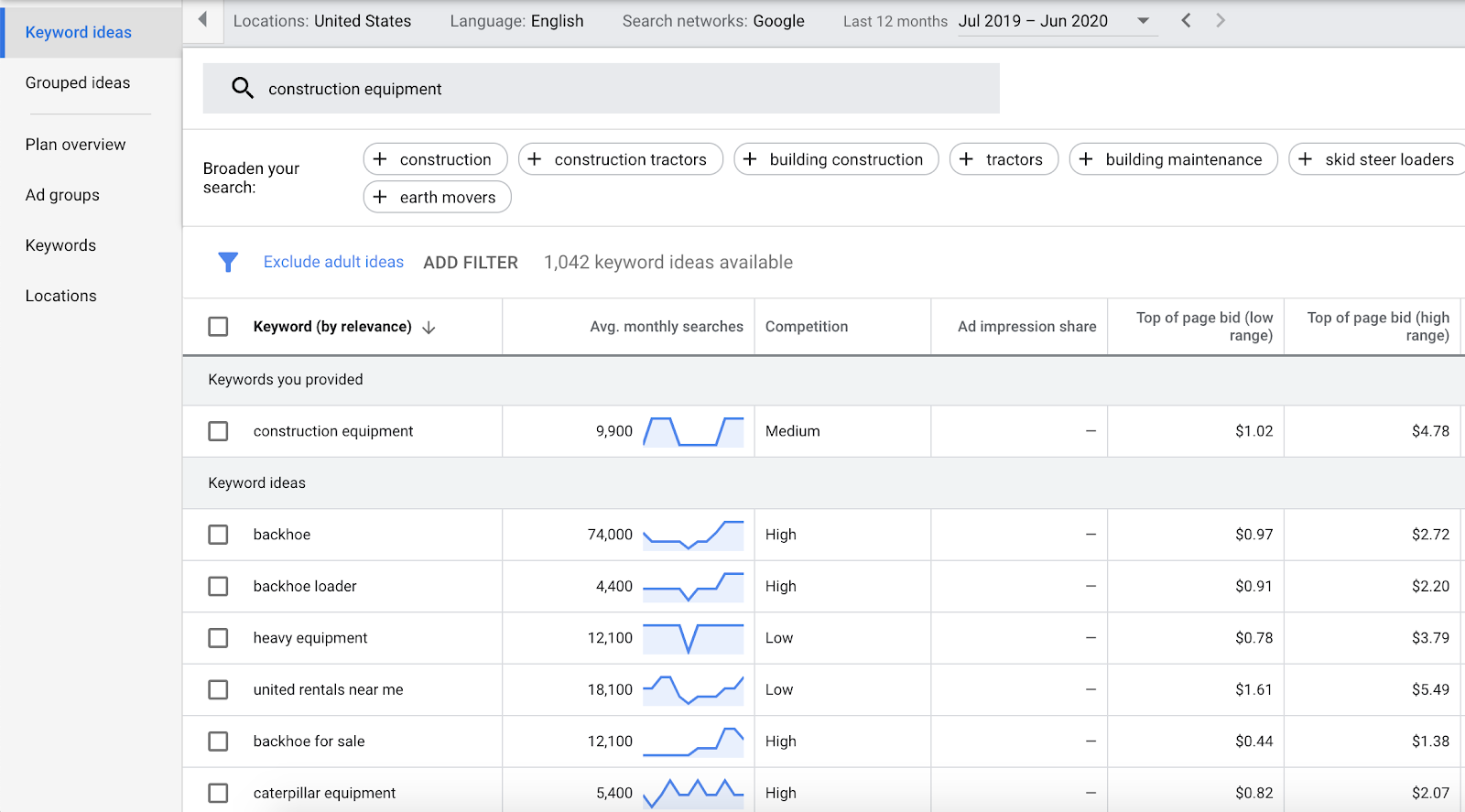1465x812 pixels.
Task: Change the Locations: United States setting
Action: [x=321, y=21]
